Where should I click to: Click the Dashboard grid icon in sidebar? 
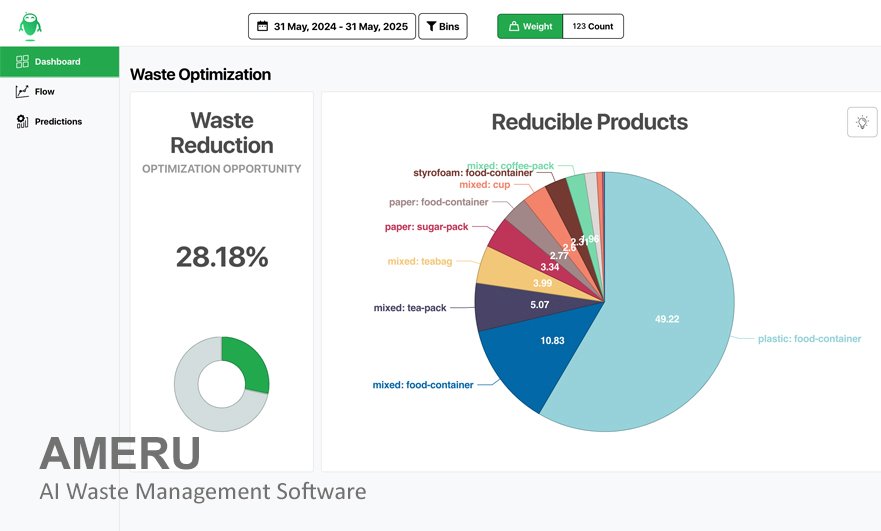click(22, 62)
